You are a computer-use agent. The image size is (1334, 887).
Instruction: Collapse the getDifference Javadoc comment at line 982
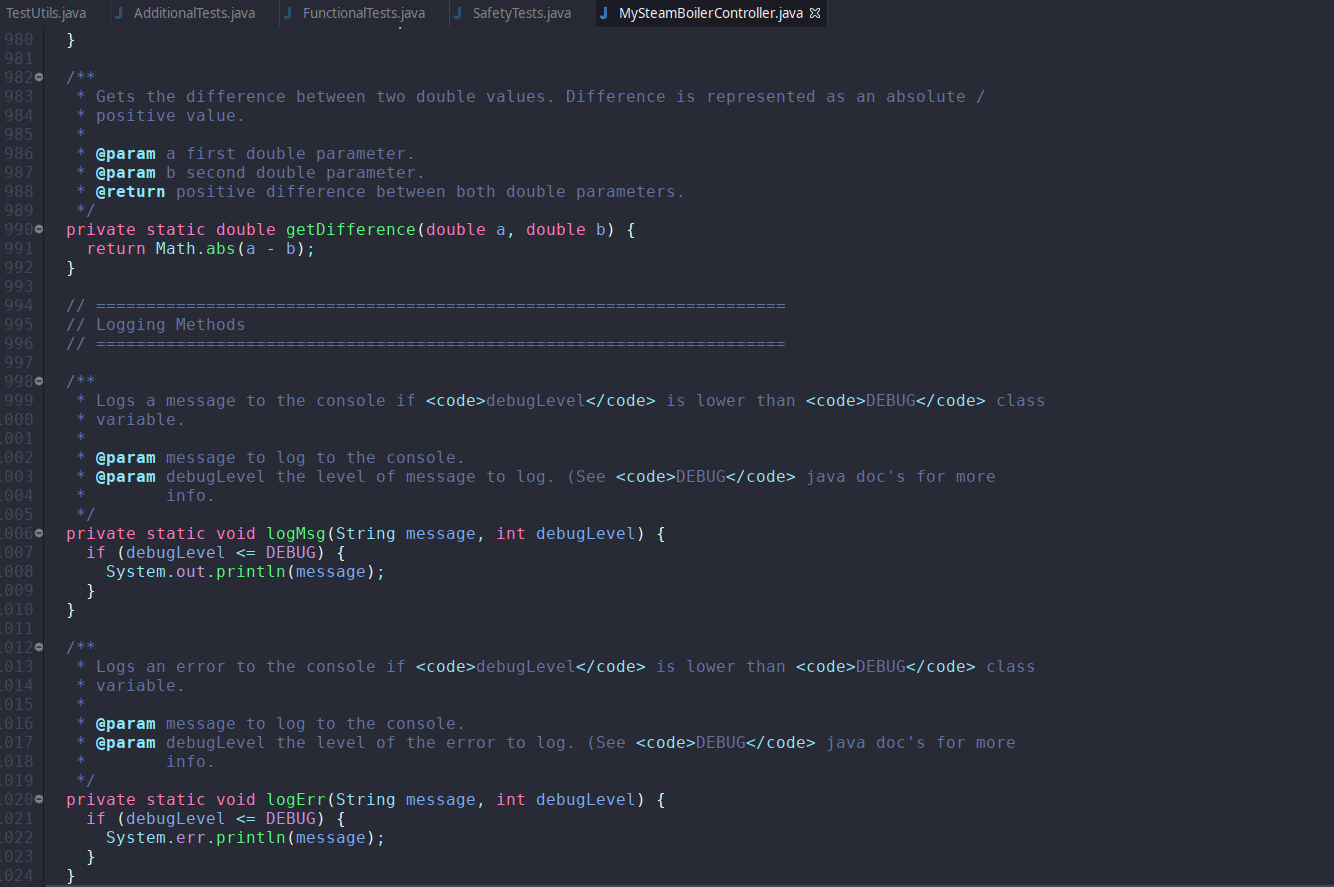[x=39, y=77]
